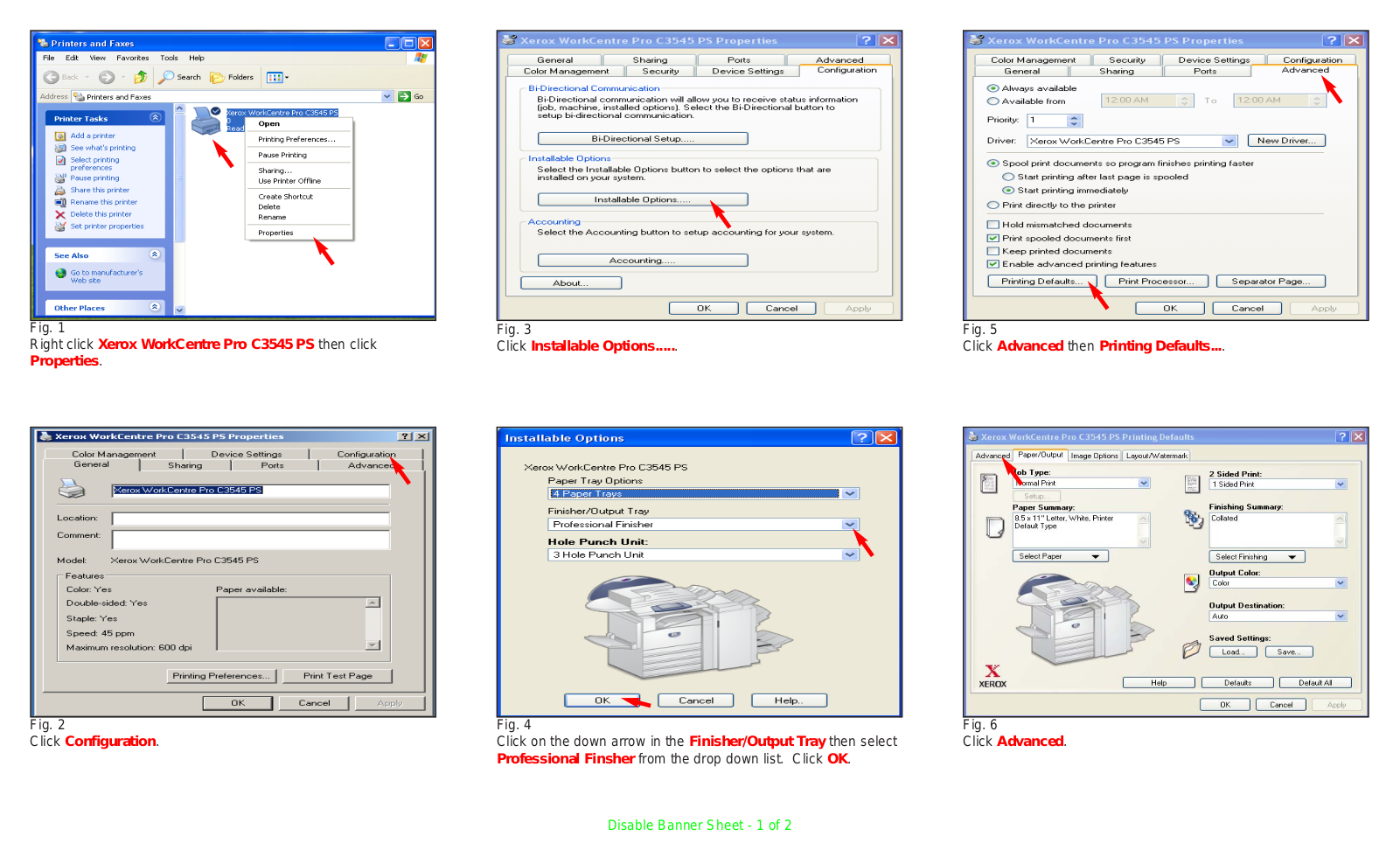
Task: Click the Installable Options..... button
Action: point(643,199)
